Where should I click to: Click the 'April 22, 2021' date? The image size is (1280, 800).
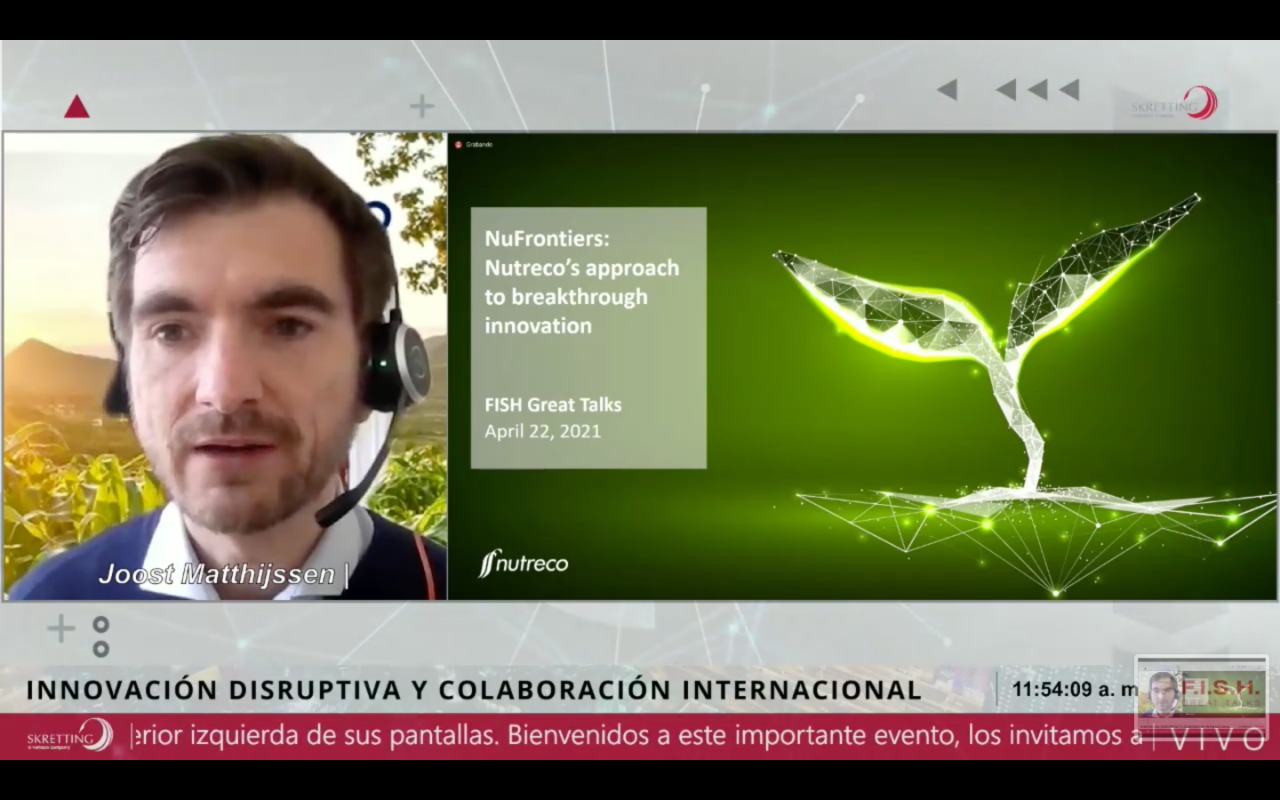coord(543,432)
